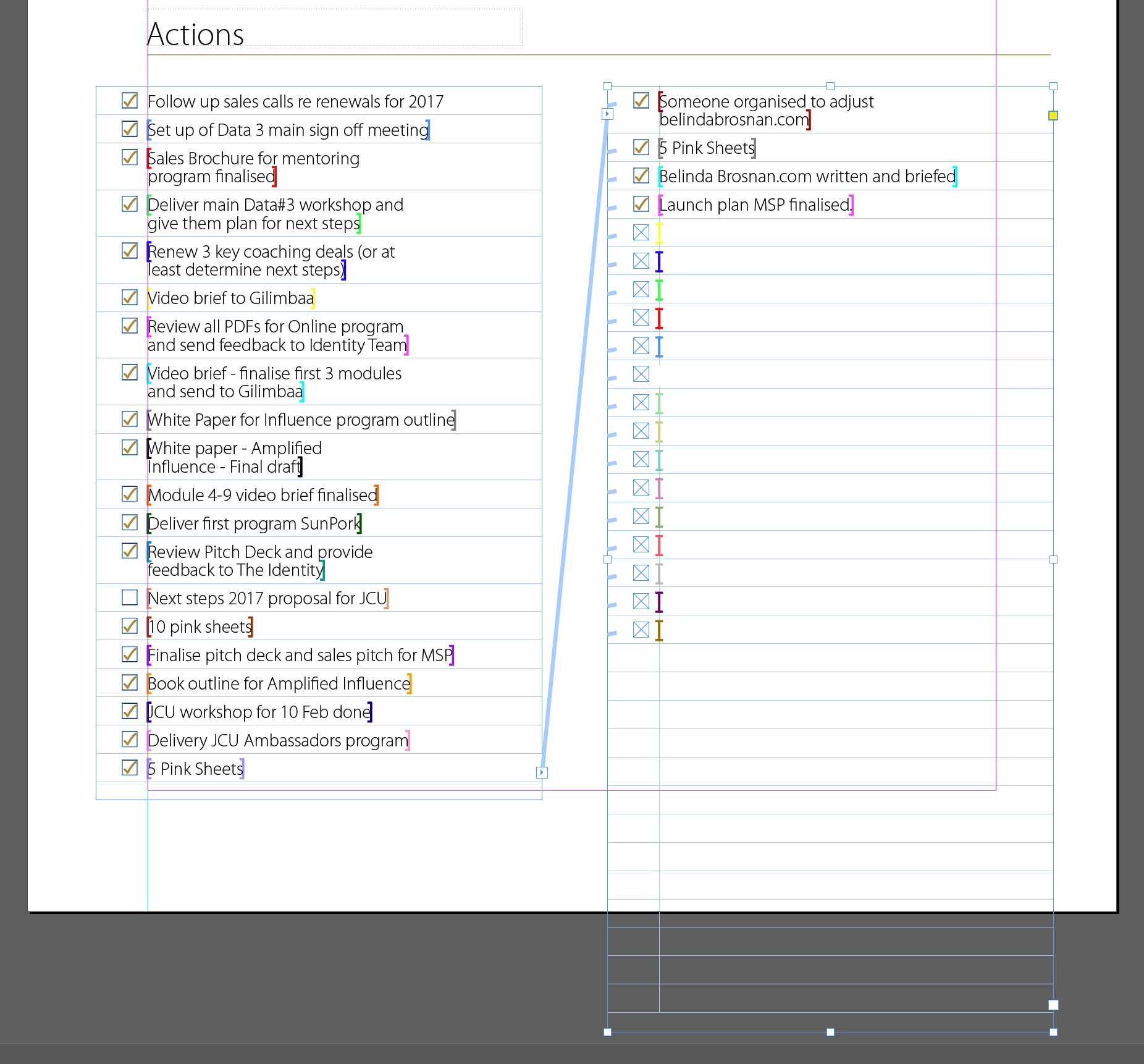Click the last brown-bracket placeholder box
Screen dimensions: 1144x1064
tap(641, 630)
